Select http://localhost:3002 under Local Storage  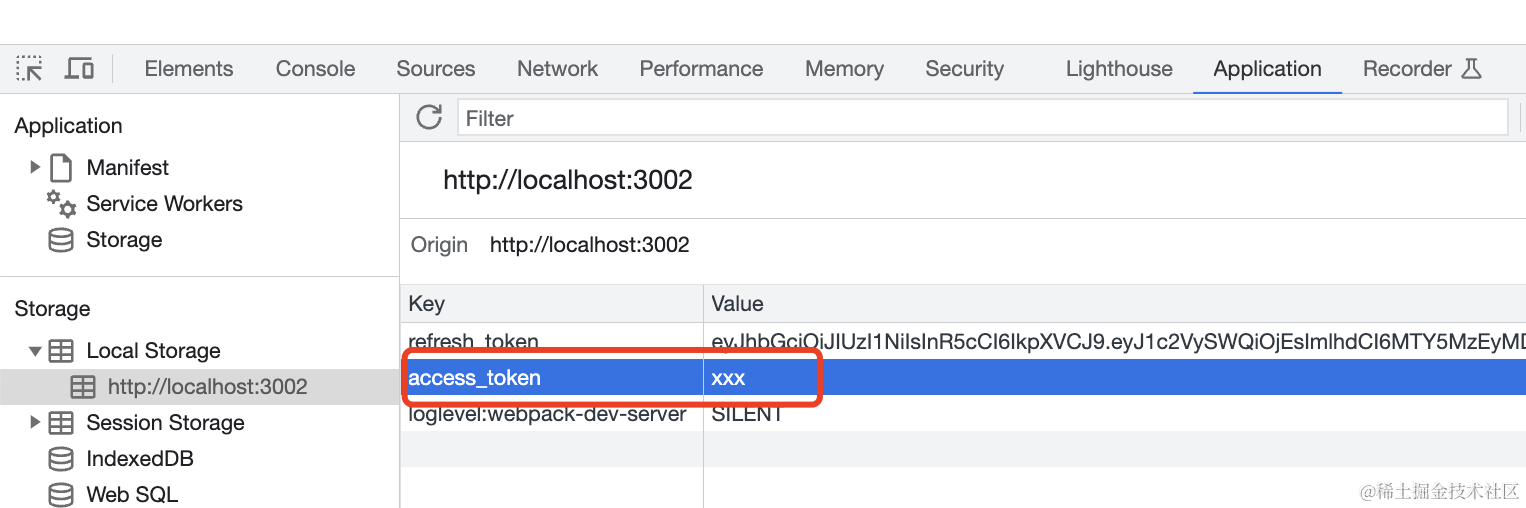tap(207, 387)
